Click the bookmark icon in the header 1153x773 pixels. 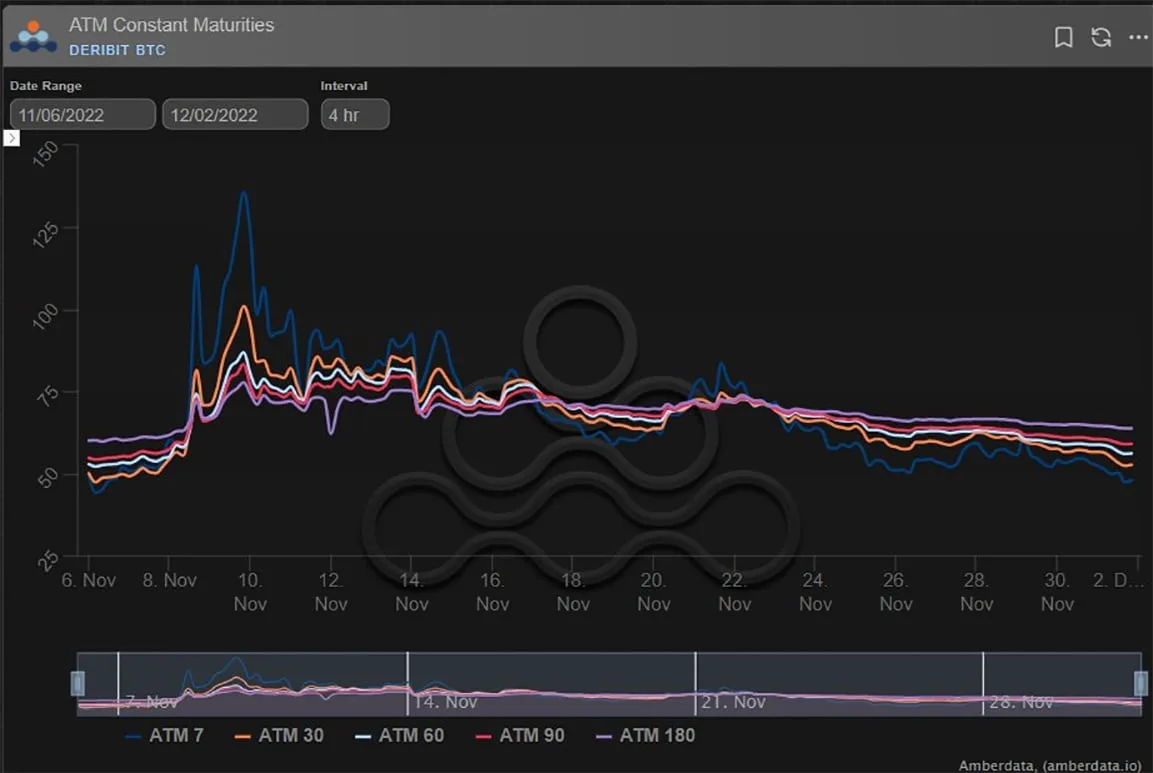[1063, 37]
